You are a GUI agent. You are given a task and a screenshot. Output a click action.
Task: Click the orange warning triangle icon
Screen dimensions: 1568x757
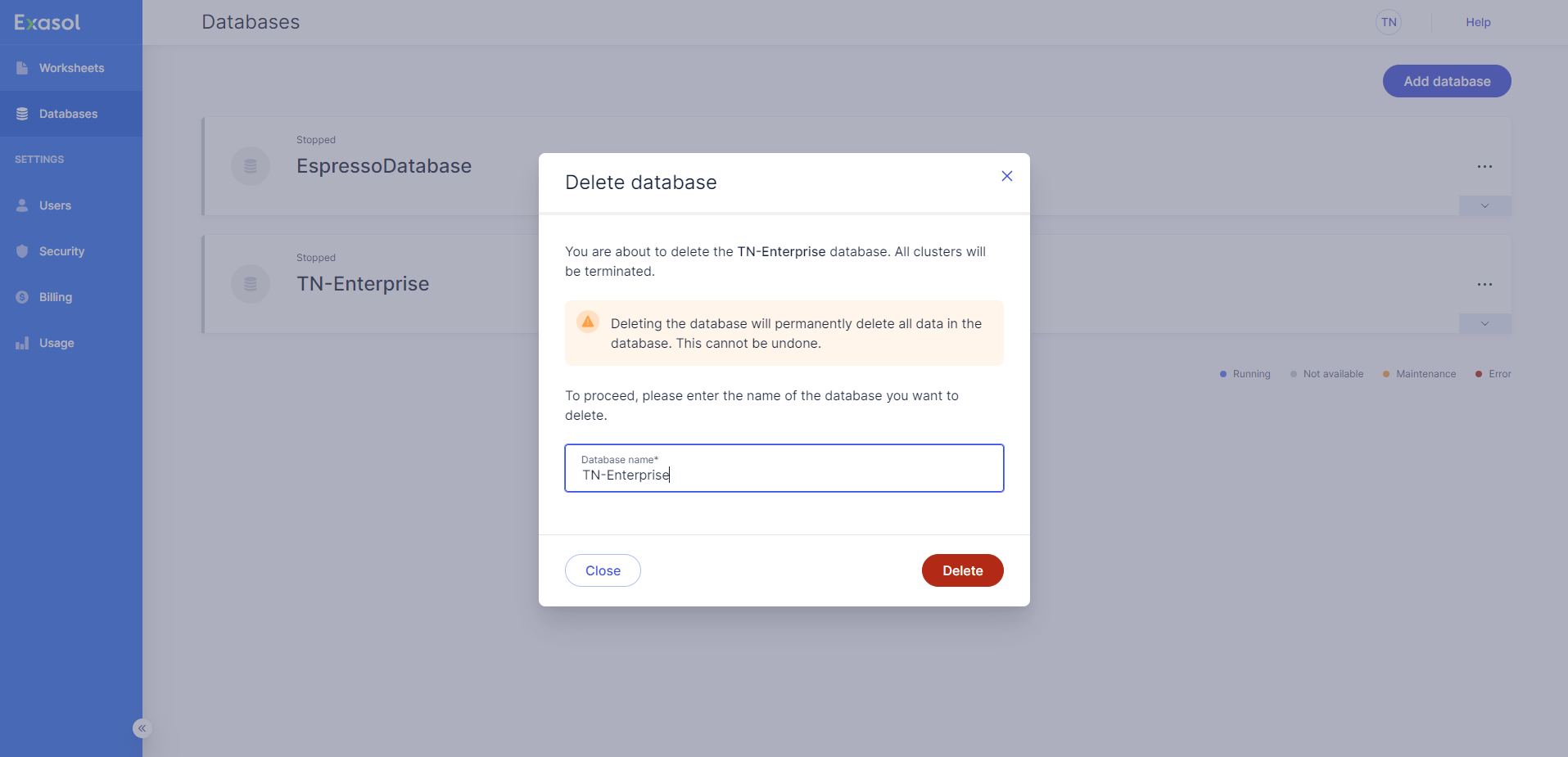pyautogui.click(x=588, y=322)
